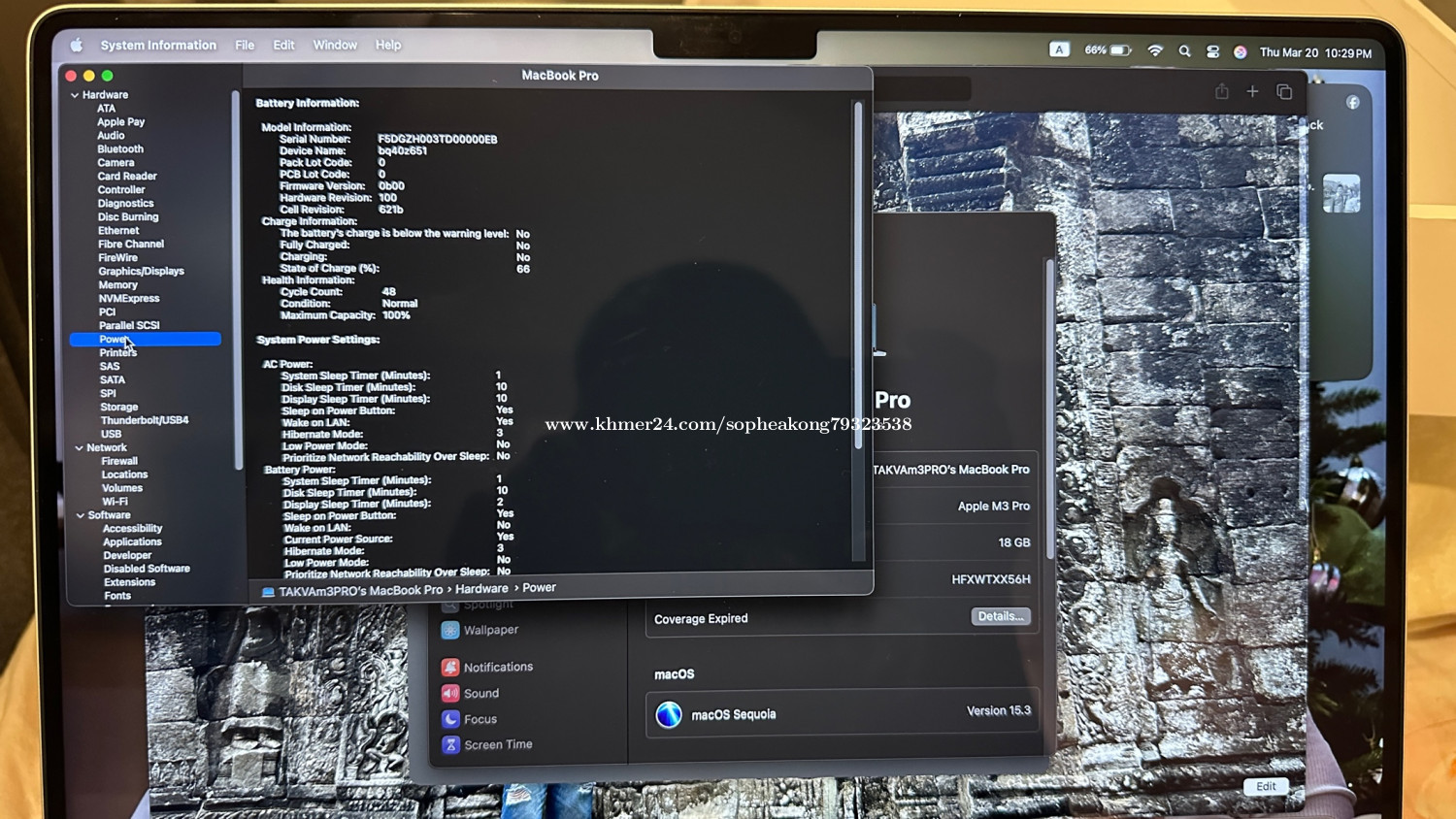The height and width of the screenshot is (819, 1456).
Task: Open the Window menu
Action: coord(335,45)
